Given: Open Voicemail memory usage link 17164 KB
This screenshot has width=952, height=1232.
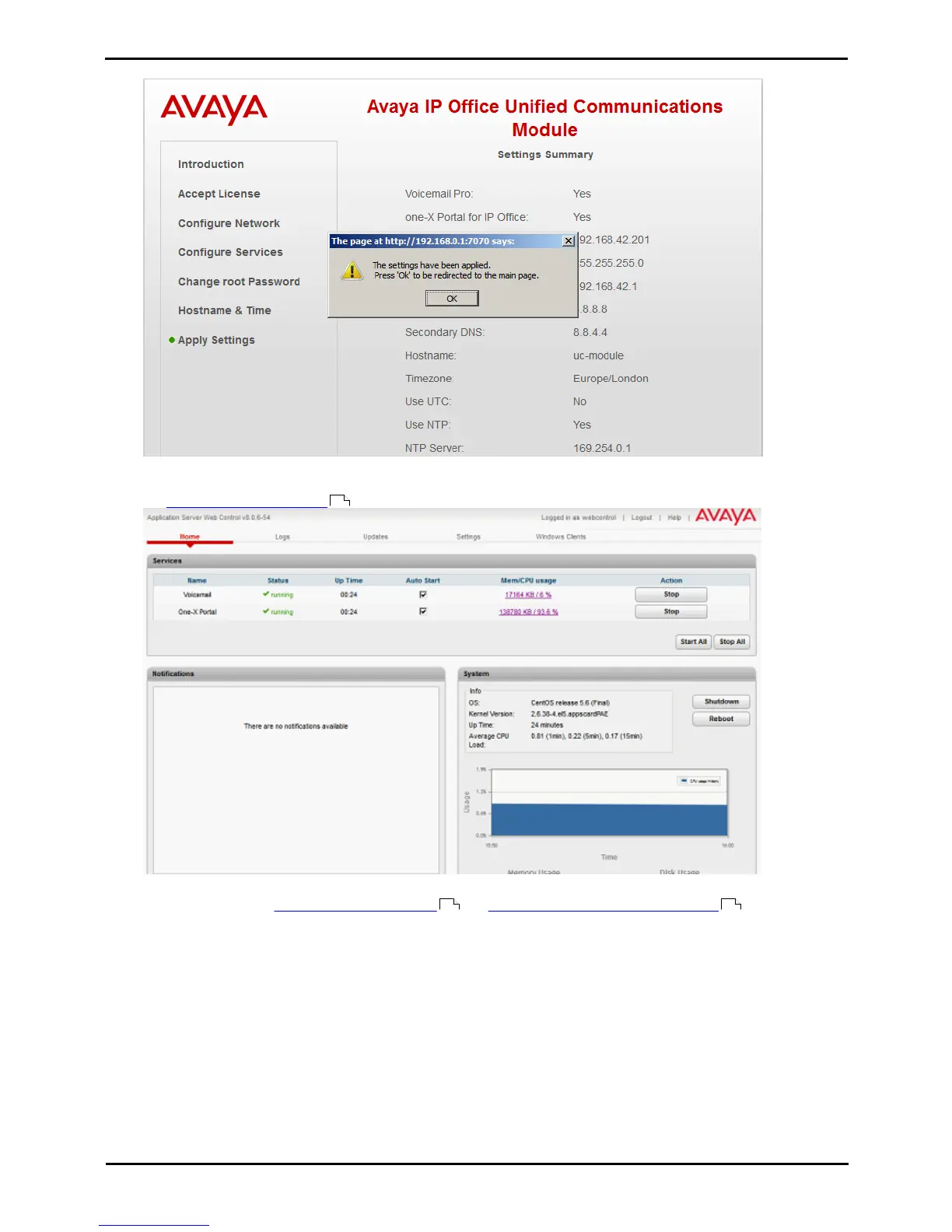Looking at the screenshot, I should coord(528,595).
